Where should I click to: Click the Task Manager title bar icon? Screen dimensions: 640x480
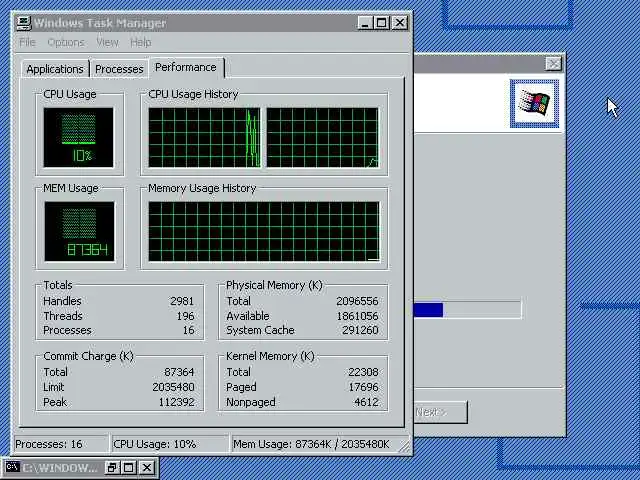(x=24, y=23)
